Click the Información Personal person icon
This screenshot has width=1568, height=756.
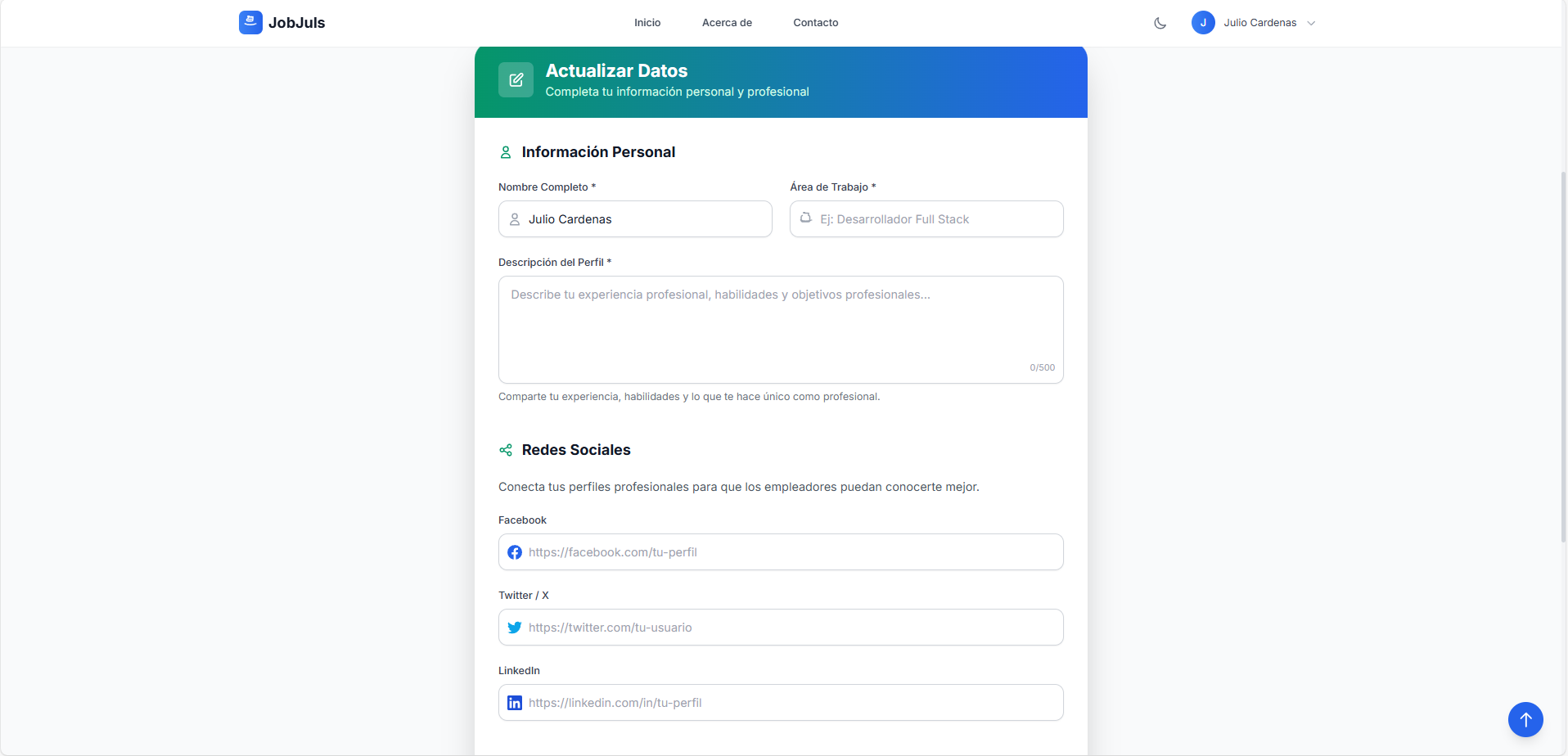(x=506, y=152)
